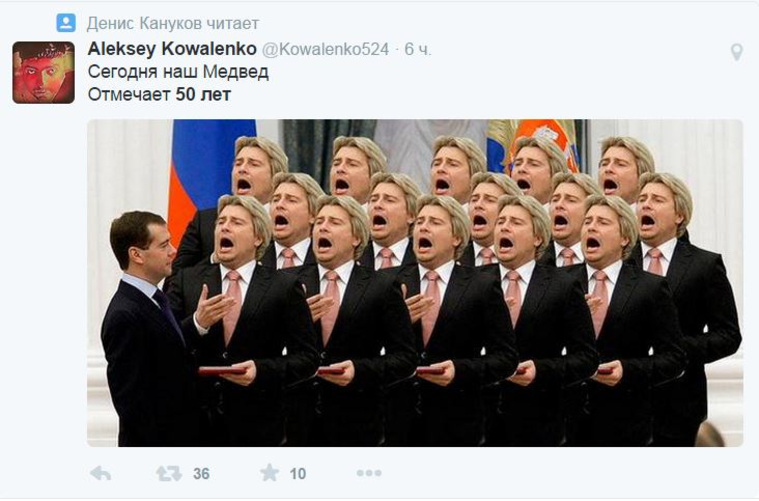759x501 pixels.
Task: Click the retweet count 36
Action: pos(201,473)
